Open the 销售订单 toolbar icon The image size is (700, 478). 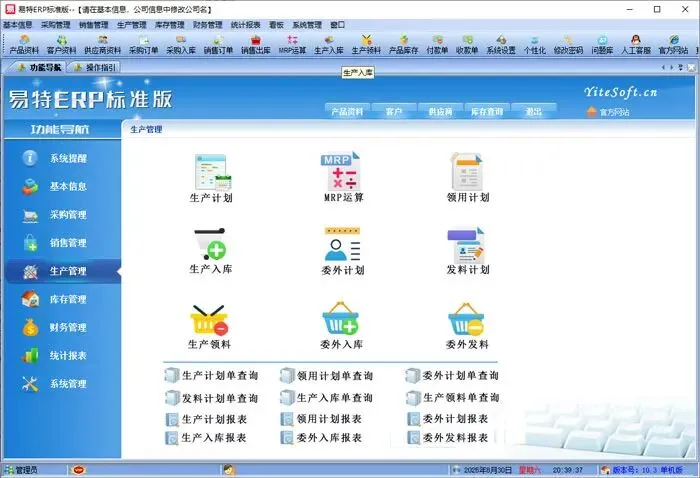(x=218, y=45)
